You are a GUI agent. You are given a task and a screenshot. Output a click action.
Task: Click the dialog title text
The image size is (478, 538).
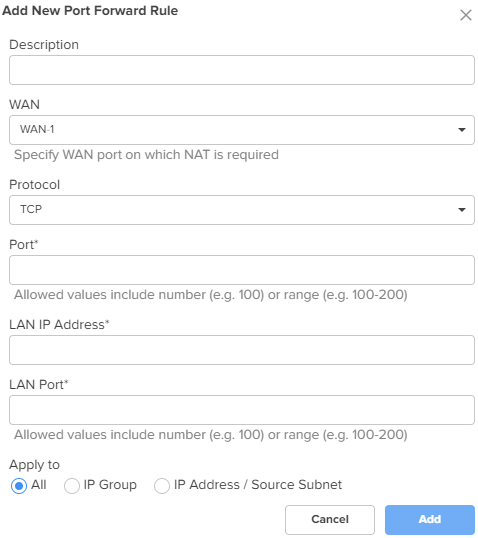click(x=90, y=11)
